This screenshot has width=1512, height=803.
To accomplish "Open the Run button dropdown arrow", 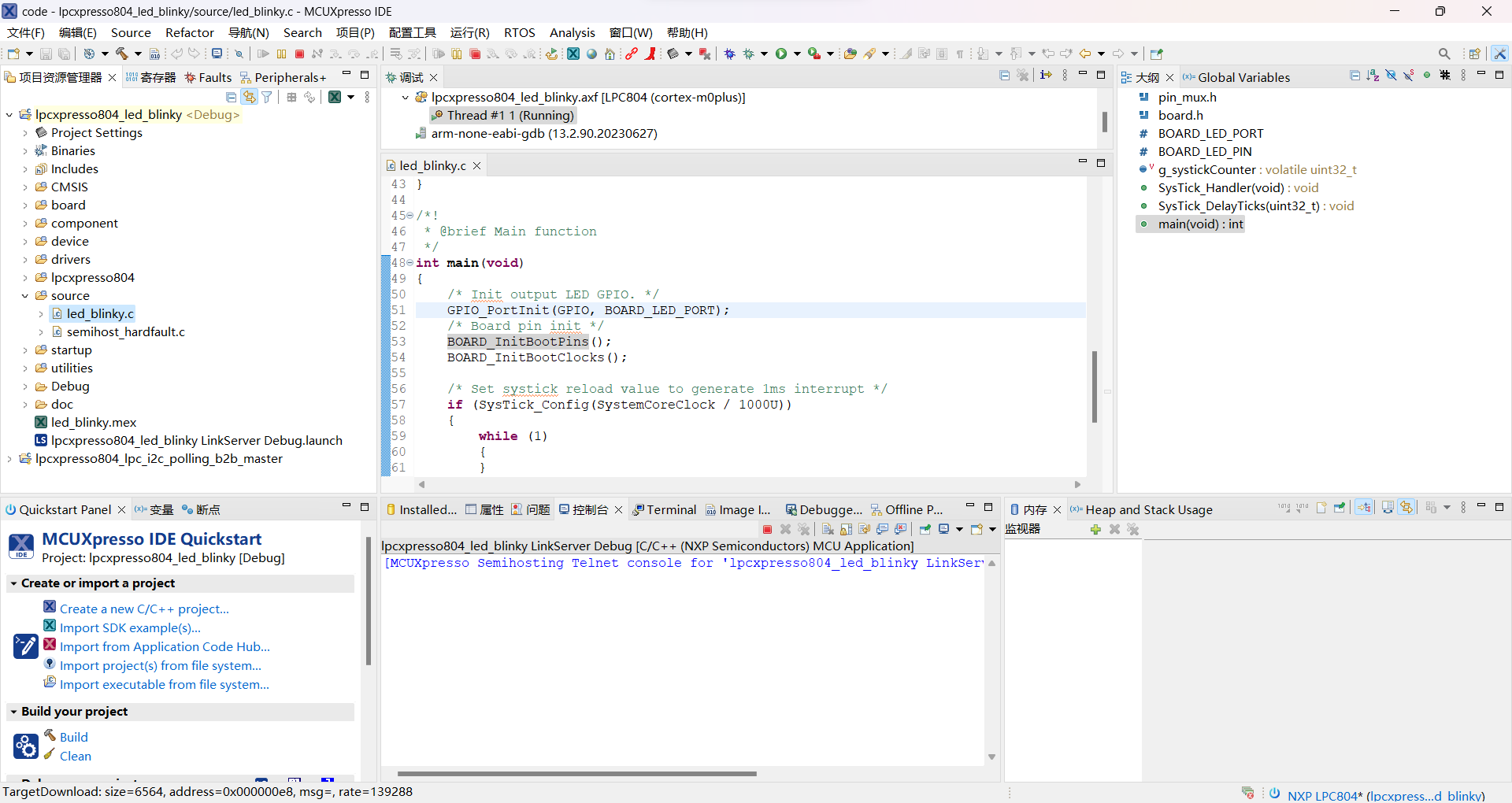I will click(x=797, y=54).
